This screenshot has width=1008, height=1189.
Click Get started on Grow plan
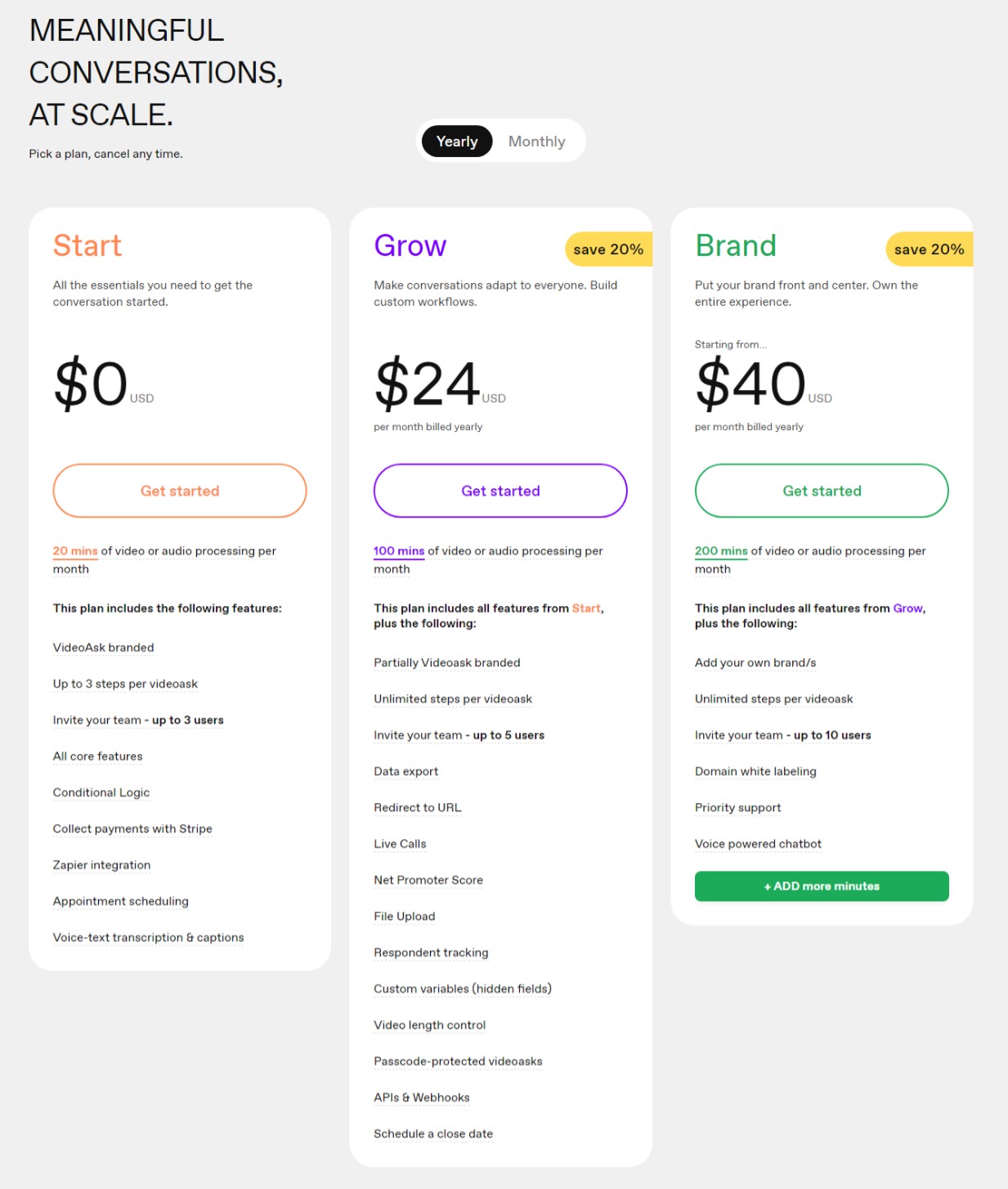(x=500, y=491)
